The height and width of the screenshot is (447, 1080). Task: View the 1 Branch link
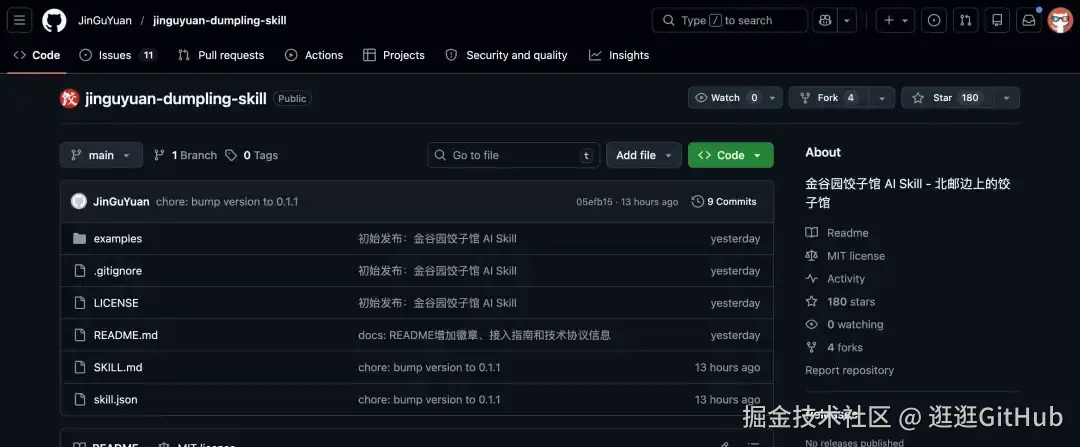[x=185, y=155]
